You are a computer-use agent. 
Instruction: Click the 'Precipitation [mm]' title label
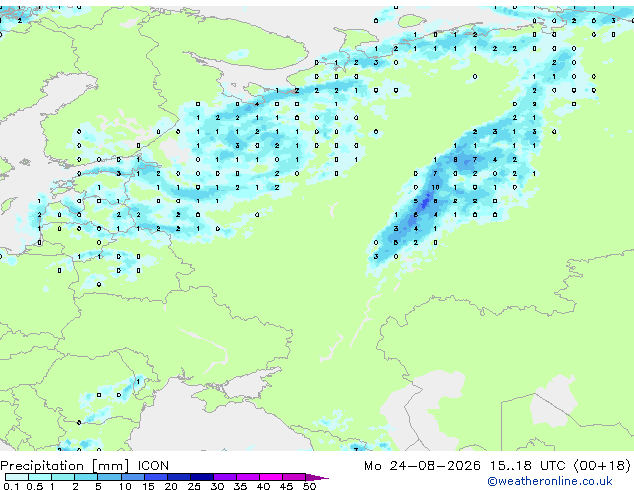point(65,466)
